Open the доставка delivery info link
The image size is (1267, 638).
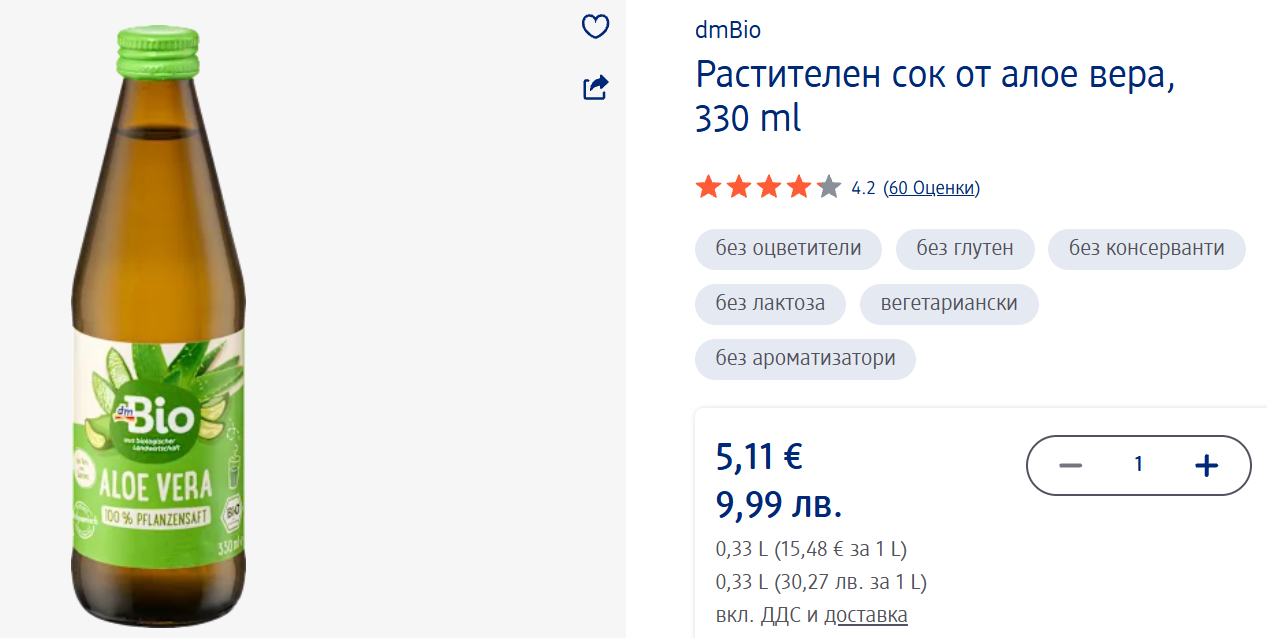pyautogui.click(x=866, y=615)
